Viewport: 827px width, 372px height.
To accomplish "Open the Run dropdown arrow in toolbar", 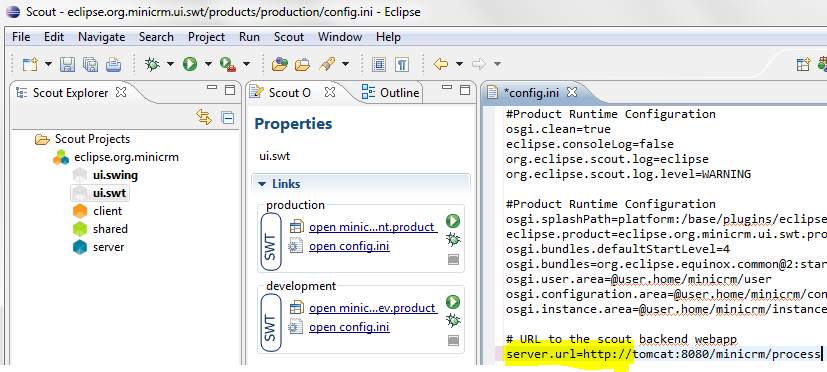I will pos(208,64).
